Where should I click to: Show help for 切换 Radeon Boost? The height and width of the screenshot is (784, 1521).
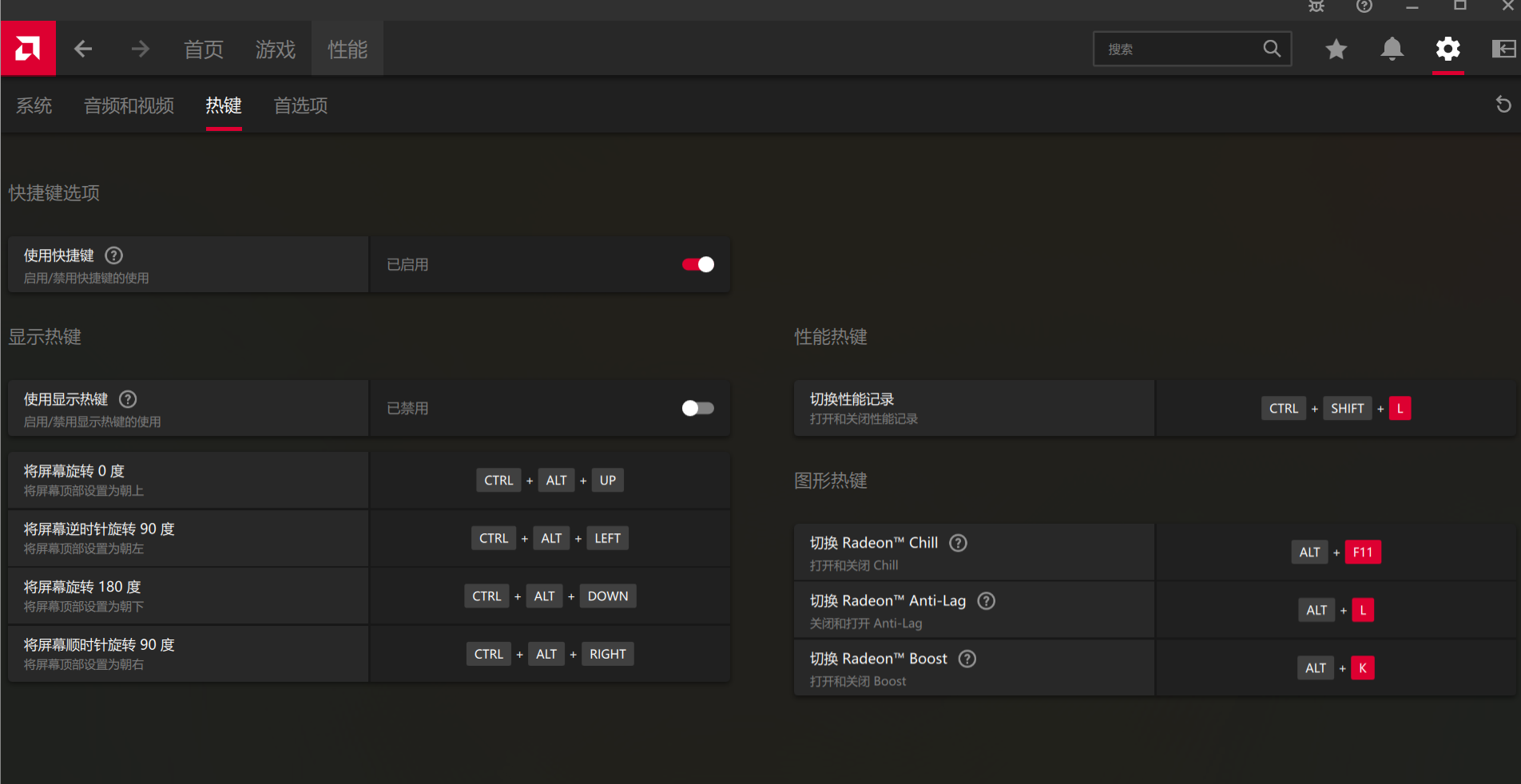tap(967, 659)
